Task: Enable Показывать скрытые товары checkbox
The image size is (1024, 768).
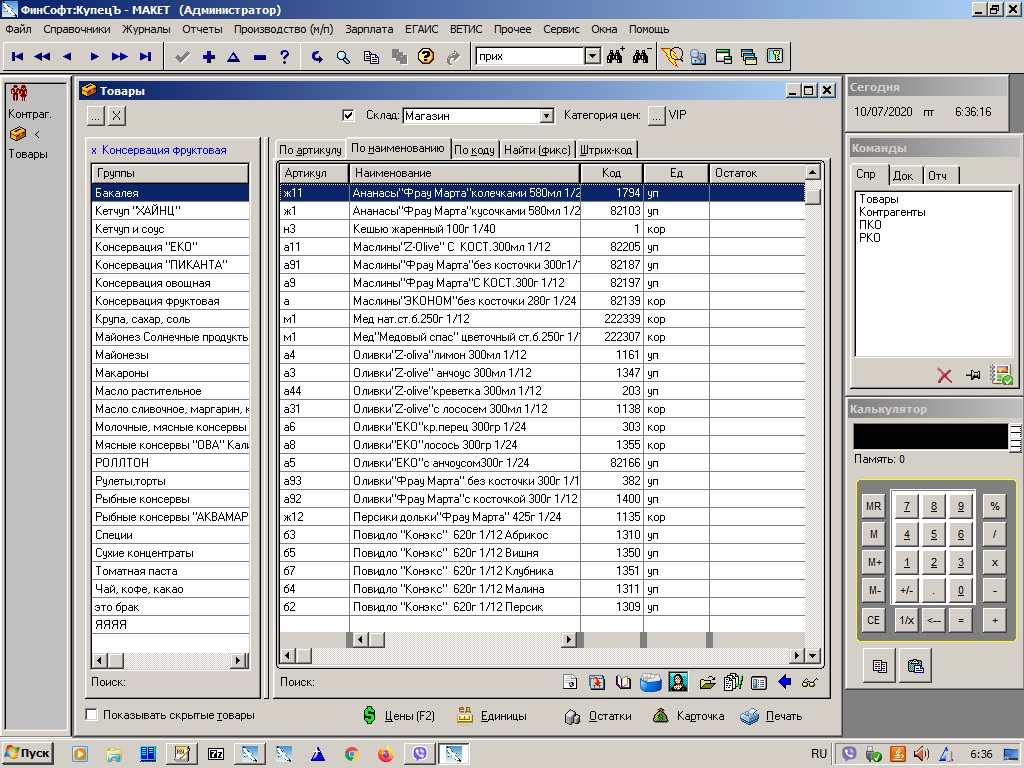Action: point(92,715)
